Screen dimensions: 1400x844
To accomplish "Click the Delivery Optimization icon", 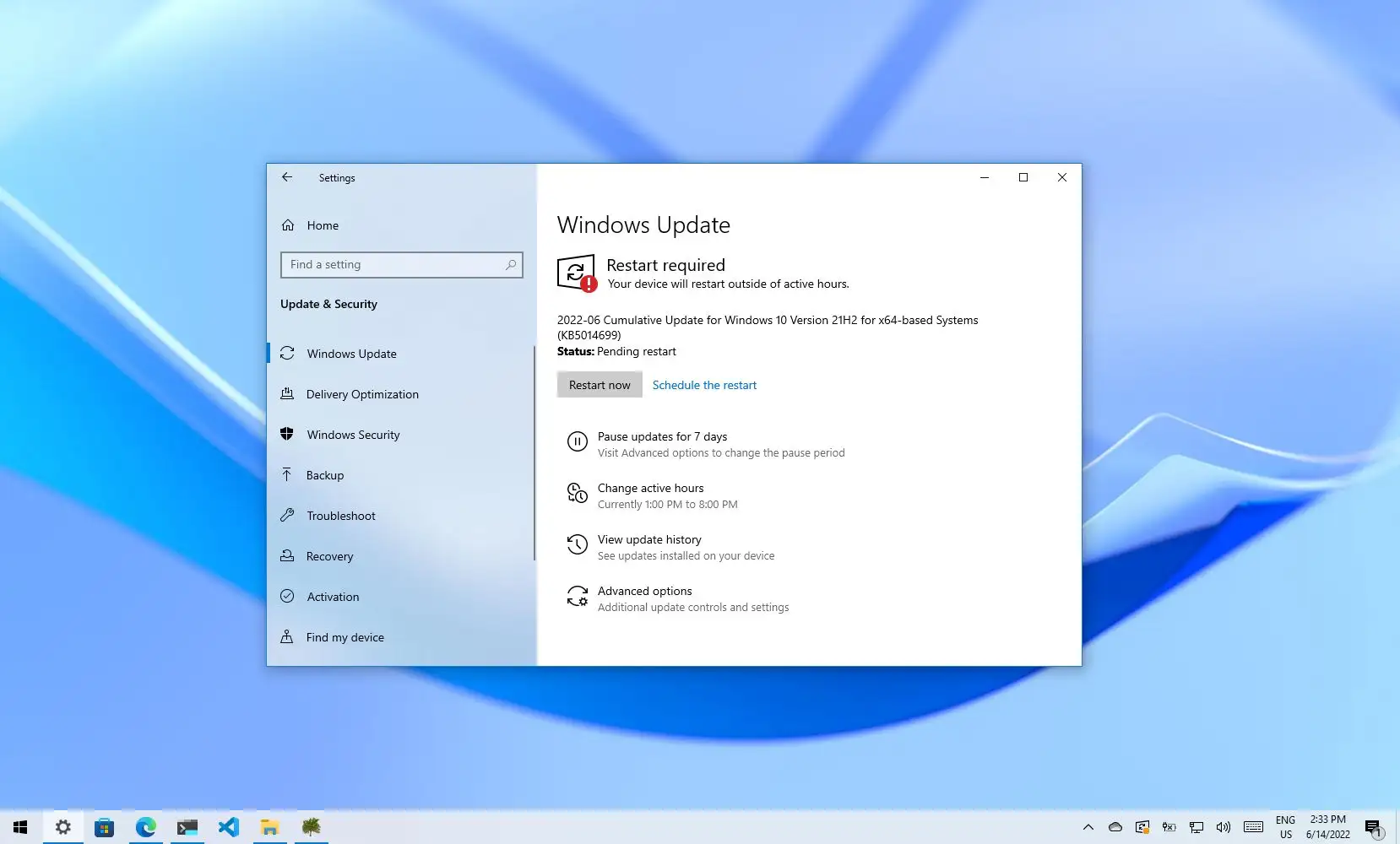I will (287, 393).
